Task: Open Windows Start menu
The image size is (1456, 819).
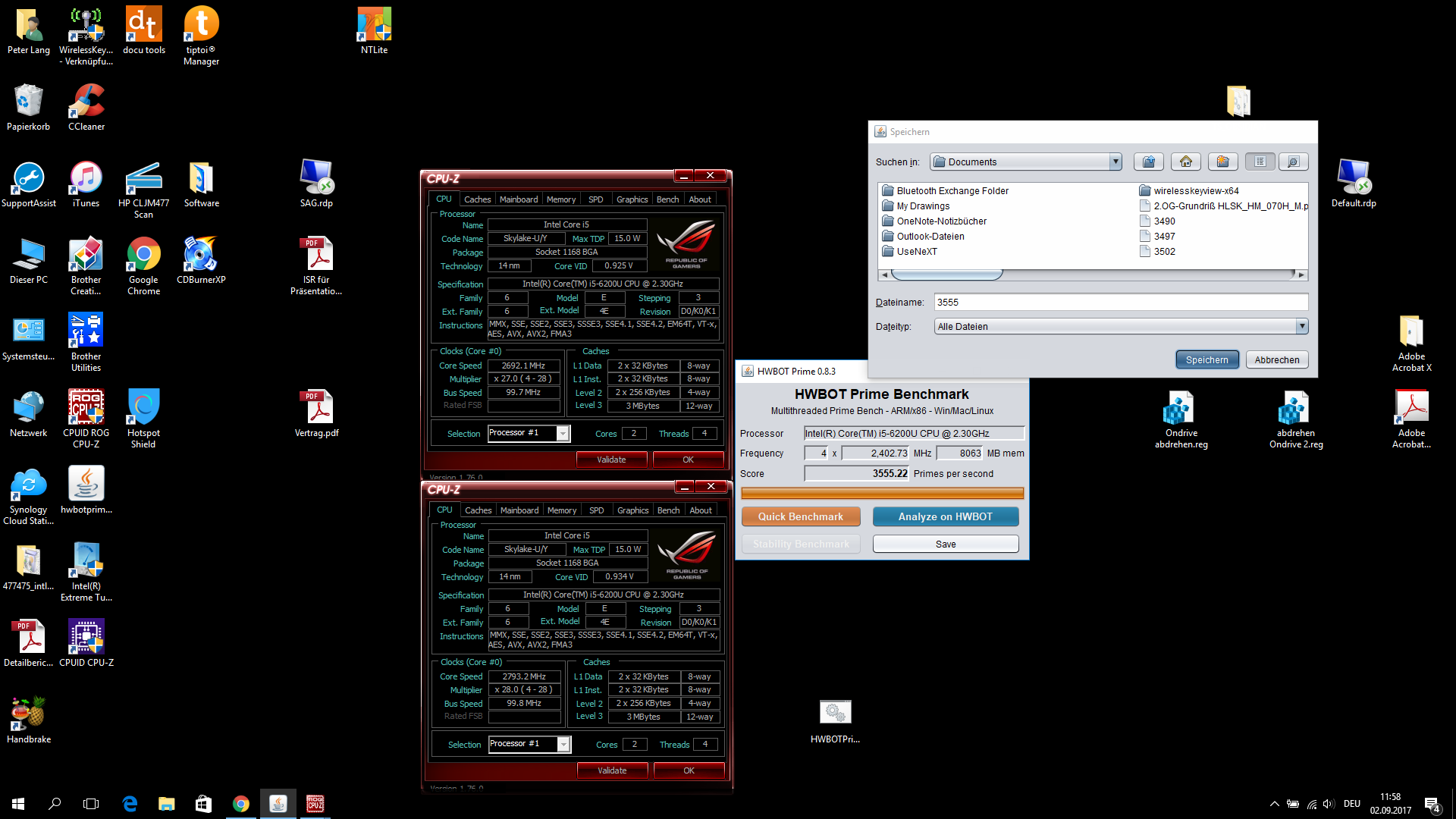Action: click(x=18, y=804)
